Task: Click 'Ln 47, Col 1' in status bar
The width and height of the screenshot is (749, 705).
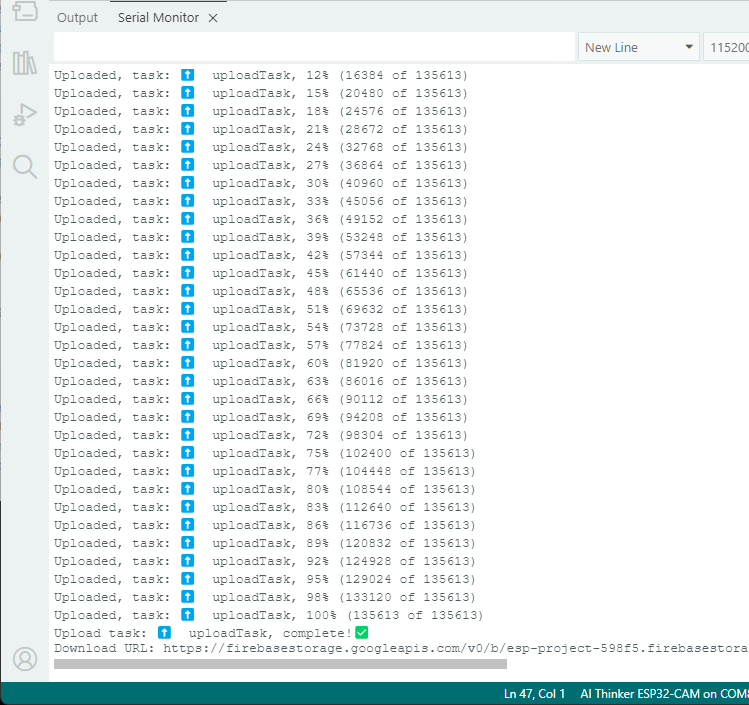Action: [535, 694]
